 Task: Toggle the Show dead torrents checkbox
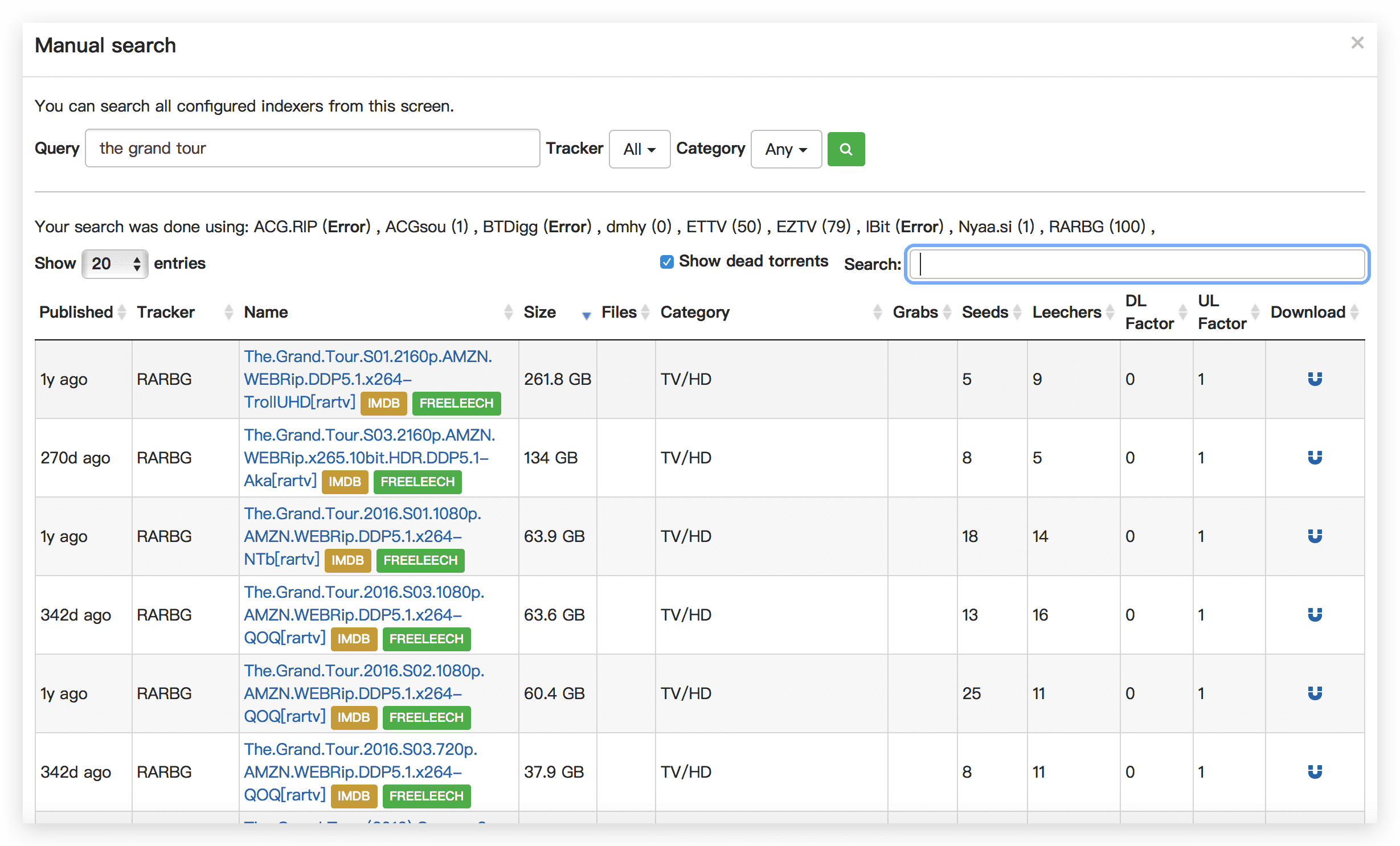(x=666, y=262)
